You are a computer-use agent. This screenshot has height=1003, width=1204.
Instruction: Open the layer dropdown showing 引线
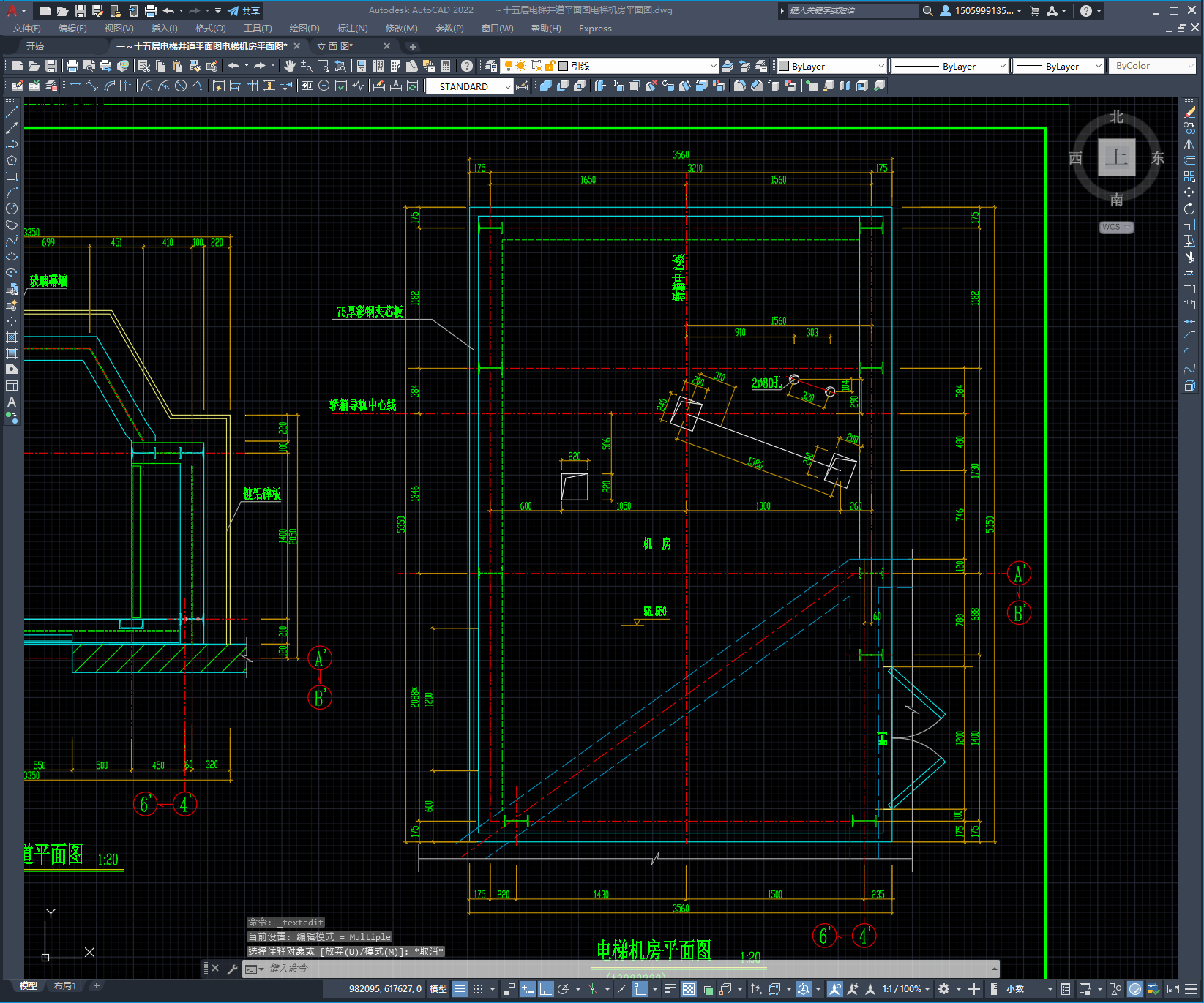coord(609,66)
